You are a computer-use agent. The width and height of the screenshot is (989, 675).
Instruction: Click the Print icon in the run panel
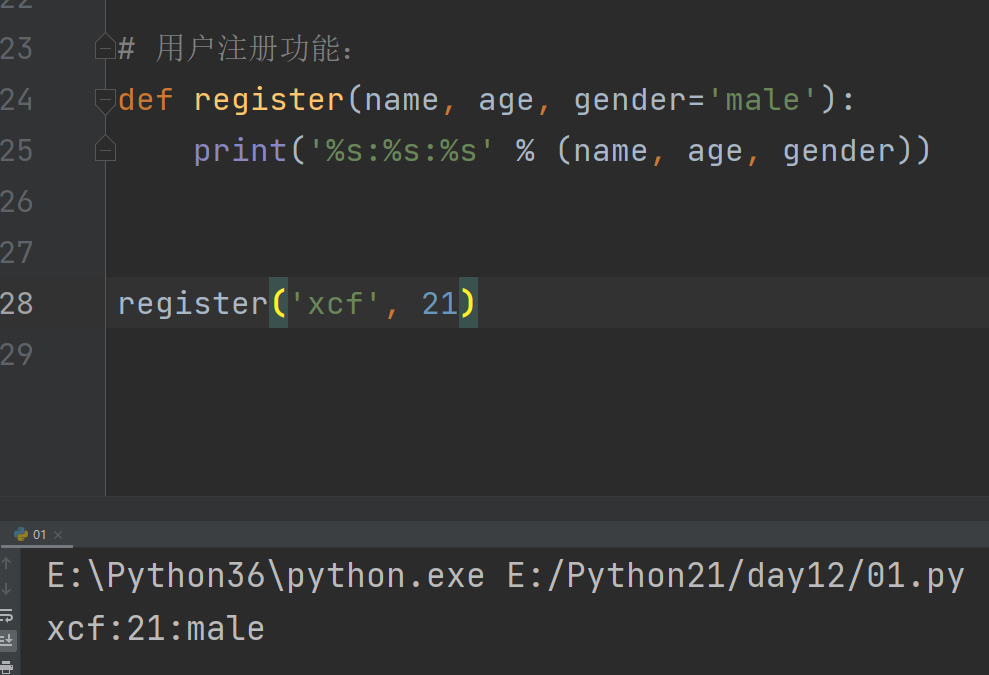tap(6, 667)
